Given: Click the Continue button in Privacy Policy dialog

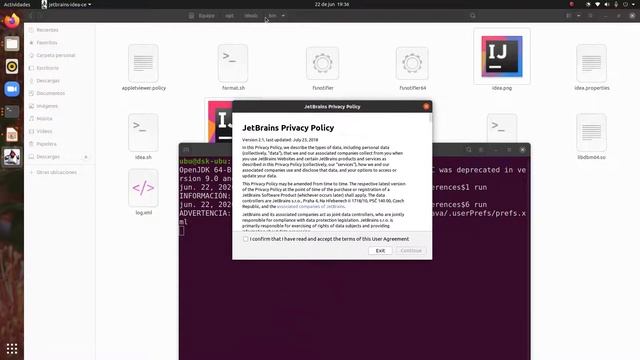Looking at the screenshot, I should point(411,251).
